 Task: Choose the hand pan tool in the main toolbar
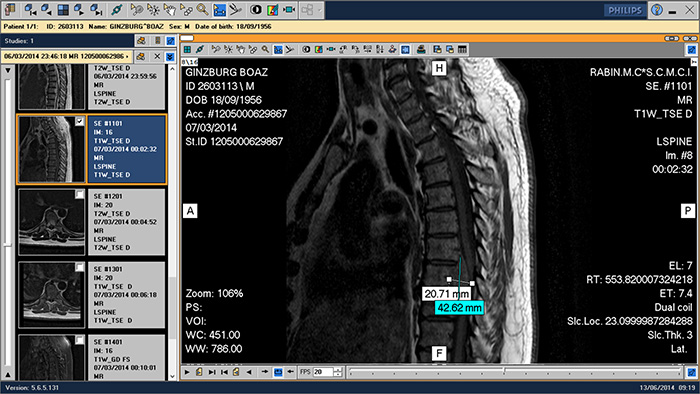point(169,9)
